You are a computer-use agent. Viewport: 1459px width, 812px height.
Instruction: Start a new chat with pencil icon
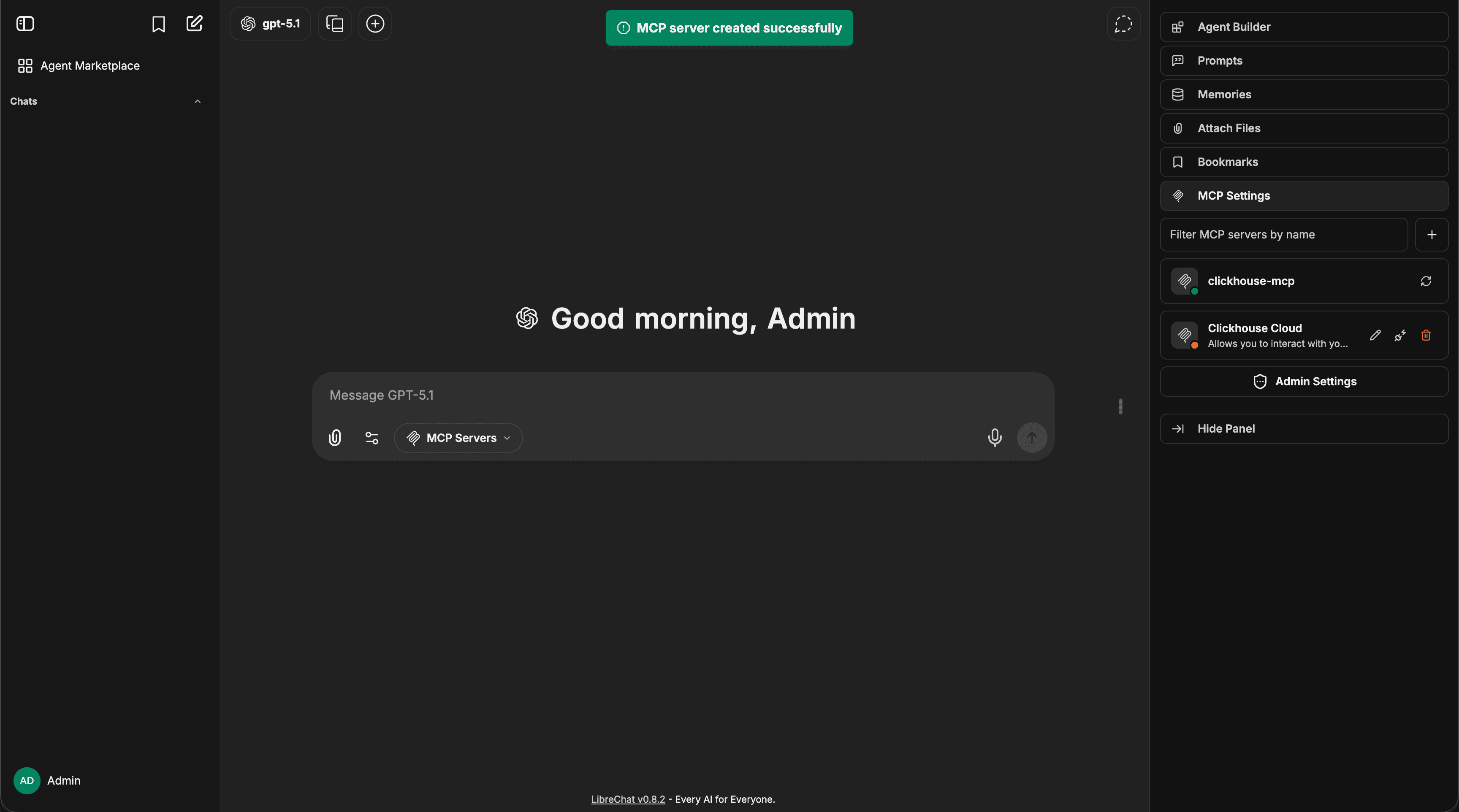click(x=194, y=24)
